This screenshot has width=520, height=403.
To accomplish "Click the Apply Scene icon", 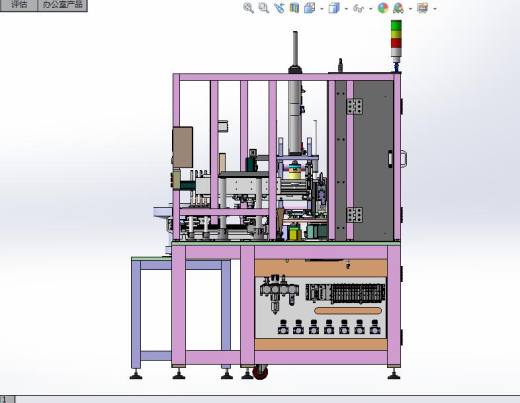I will tap(398, 8).
